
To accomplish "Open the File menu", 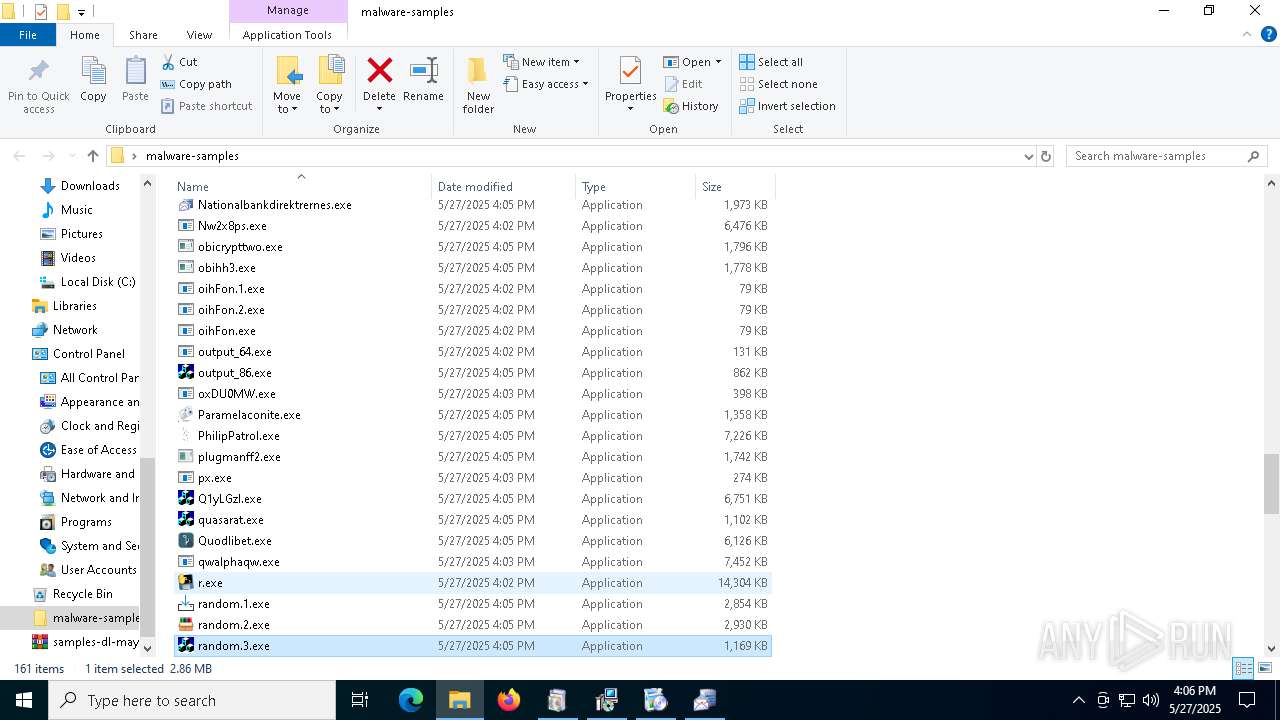I will 28,35.
